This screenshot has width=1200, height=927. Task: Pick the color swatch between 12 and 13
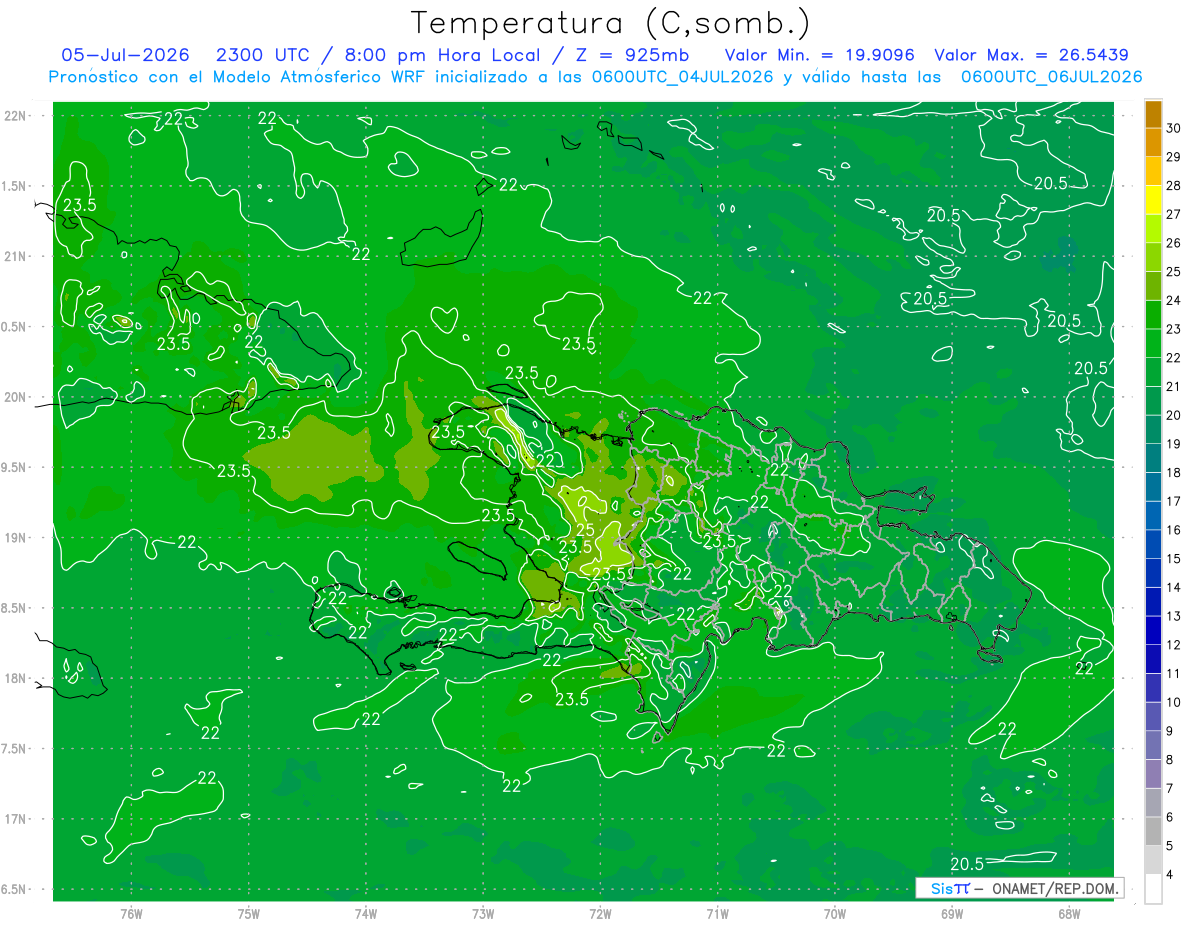click(x=1153, y=630)
